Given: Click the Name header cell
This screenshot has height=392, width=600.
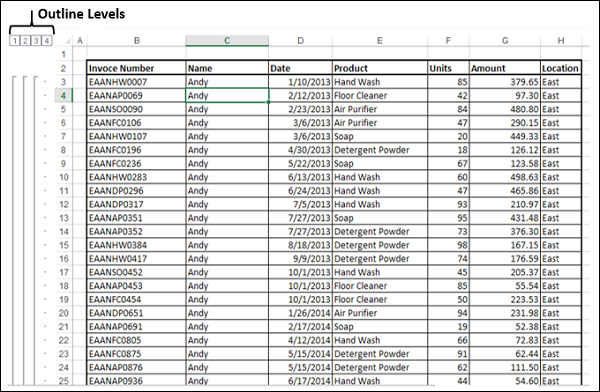Looking at the screenshot, I should click(x=227, y=68).
